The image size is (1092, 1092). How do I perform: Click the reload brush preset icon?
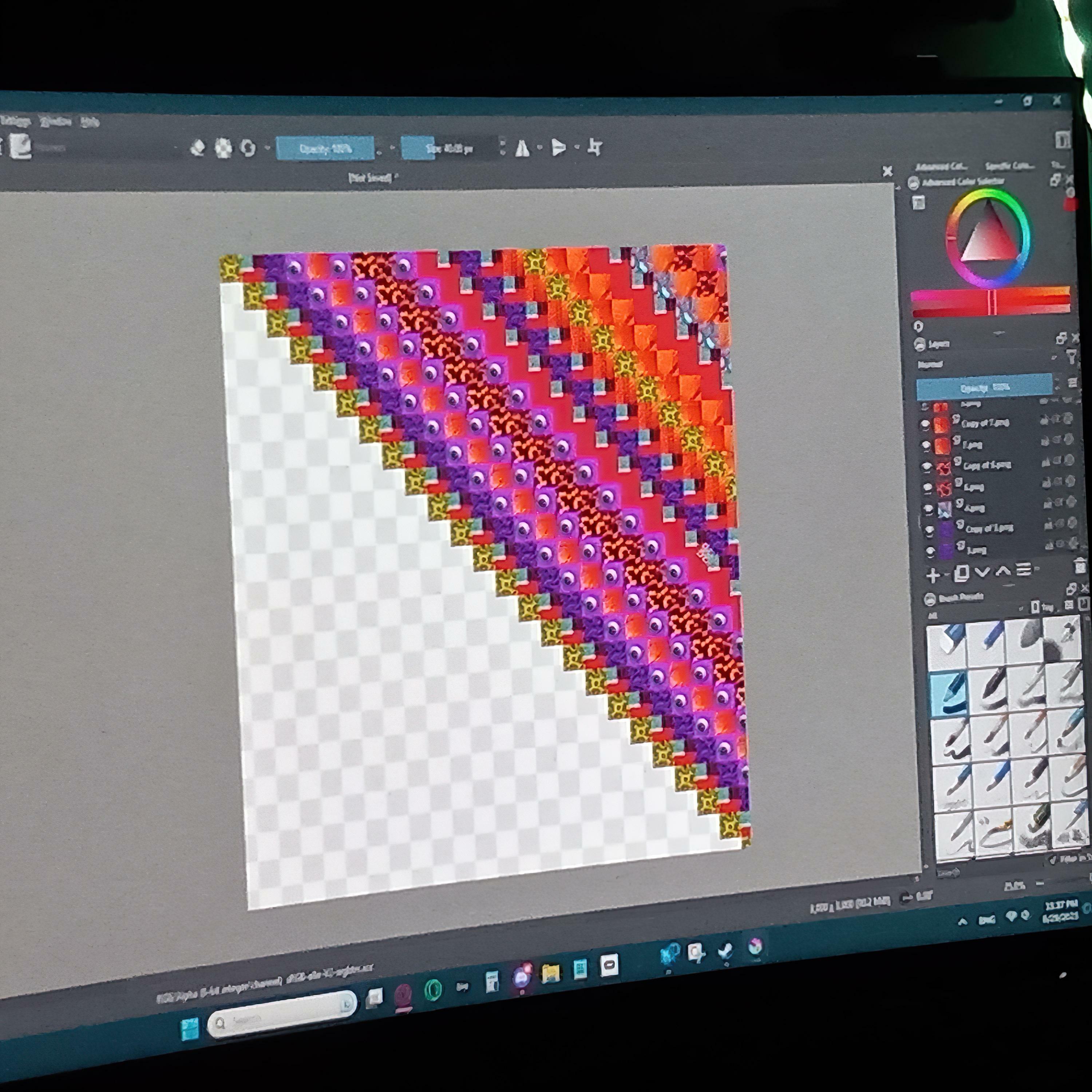(x=248, y=148)
